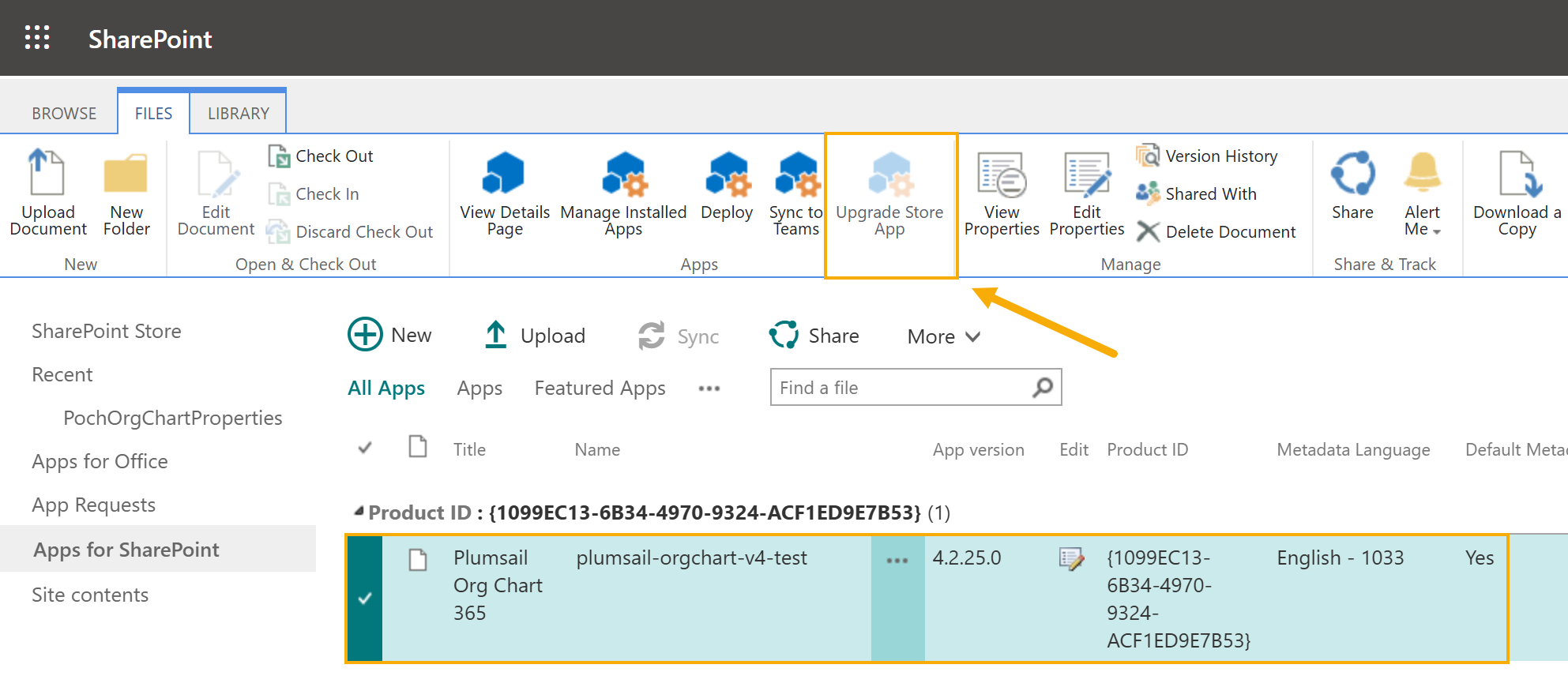Switch to the FILES tab
Image resolution: width=1568 pixels, height=687 pixels.
click(153, 114)
